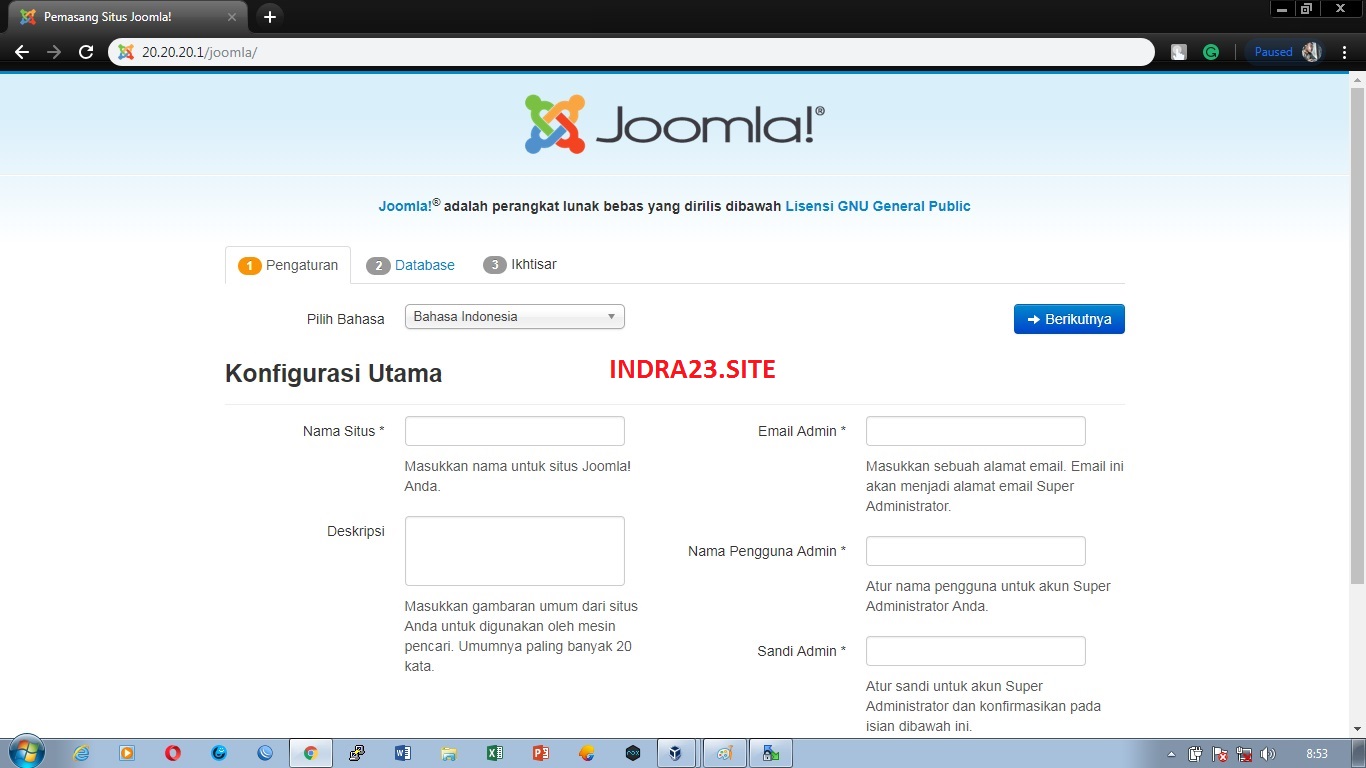Click the Paused sync profile badge
Viewport: 1366px width, 768px height.
(x=1272, y=51)
